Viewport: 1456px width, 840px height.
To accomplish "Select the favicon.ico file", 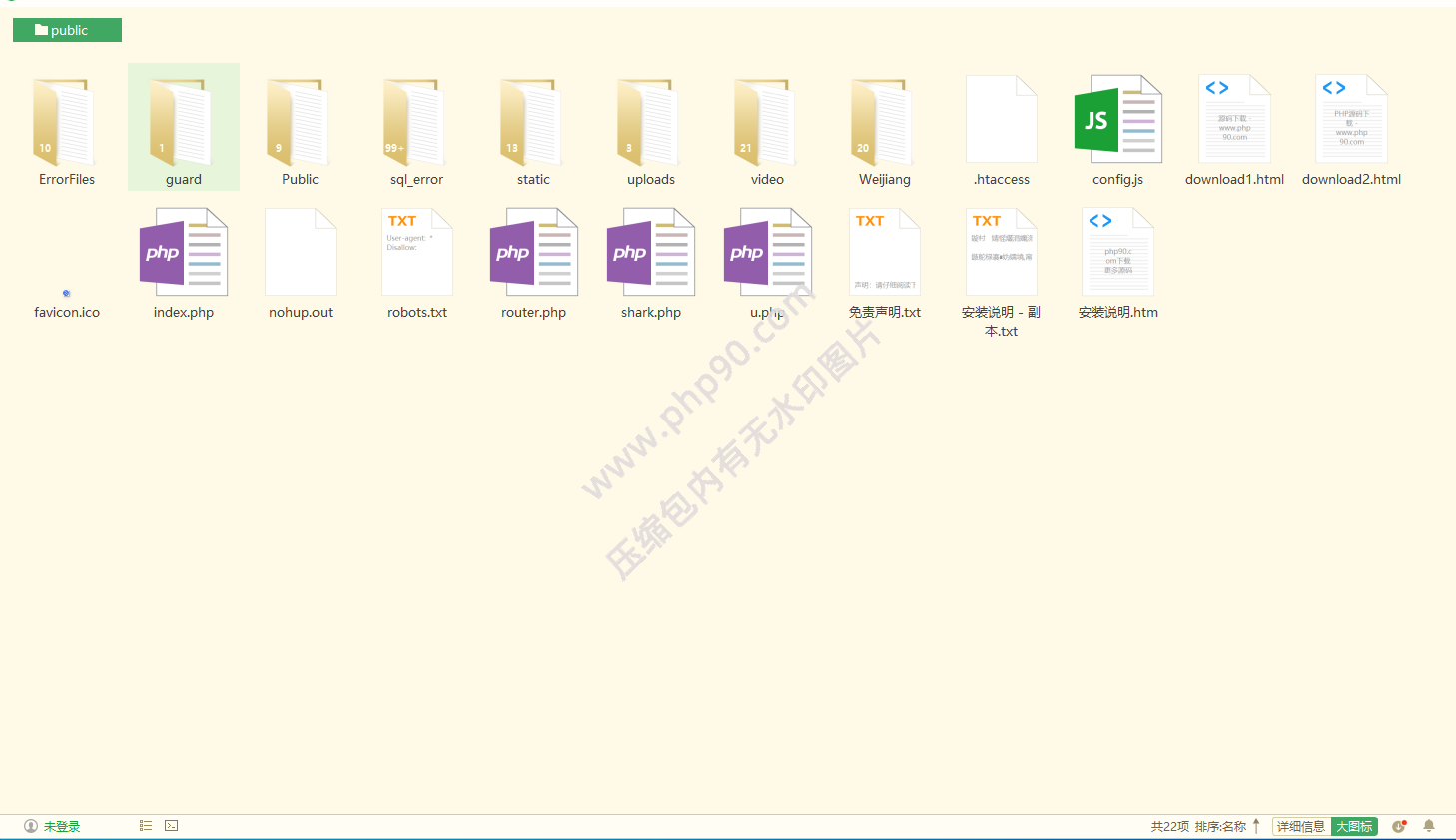I will click(67, 295).
